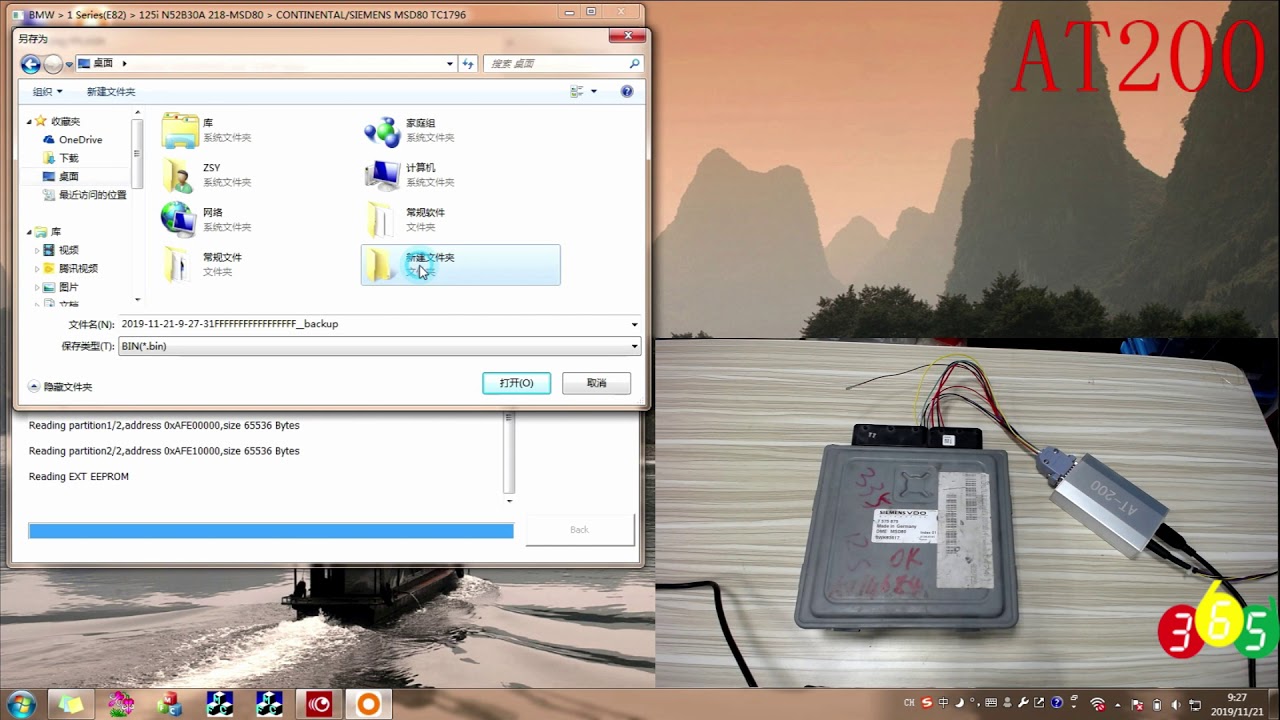
Task: Click the Back button in AT200 window
Action: 579,530
